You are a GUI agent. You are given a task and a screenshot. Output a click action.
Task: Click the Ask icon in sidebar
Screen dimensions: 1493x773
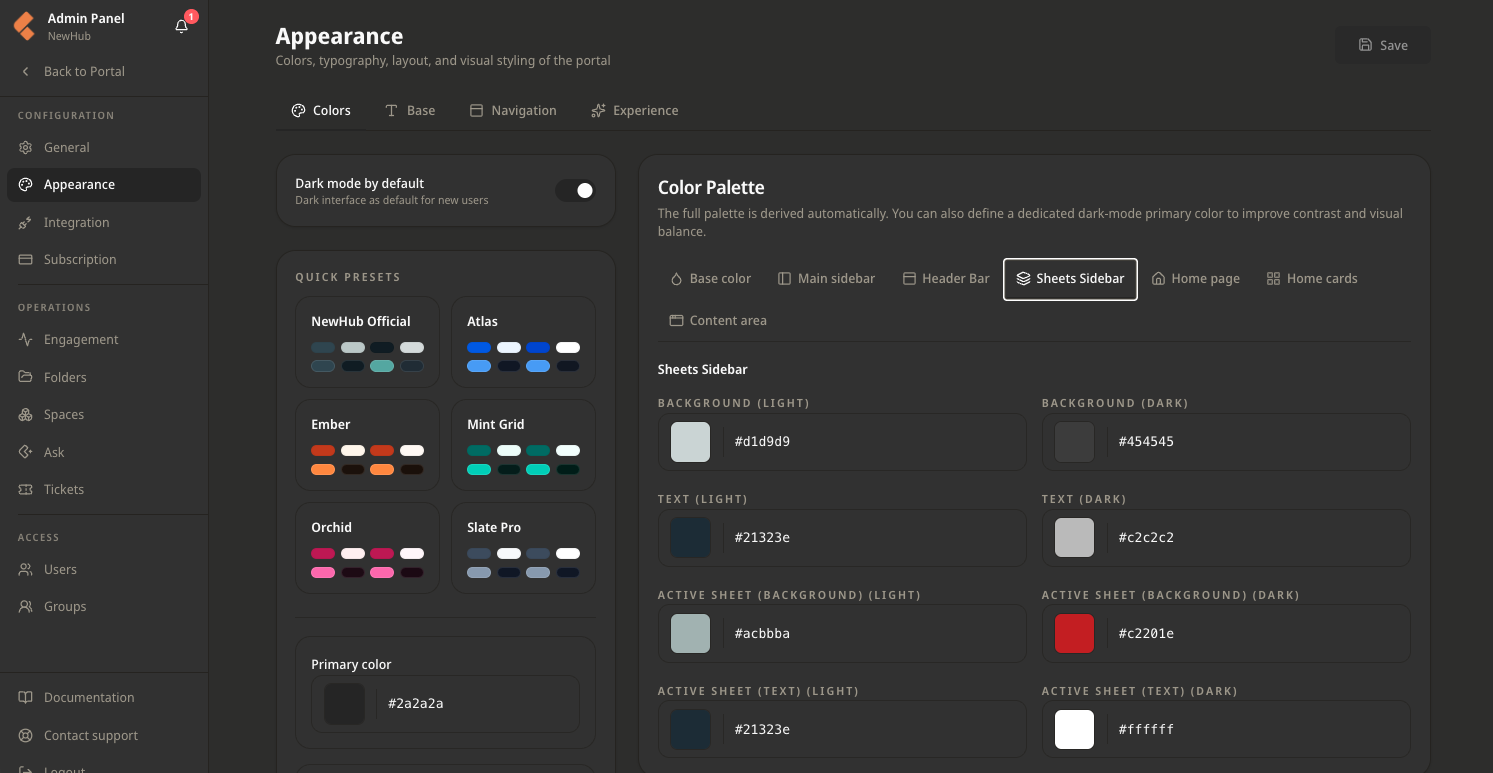(26, 453)
